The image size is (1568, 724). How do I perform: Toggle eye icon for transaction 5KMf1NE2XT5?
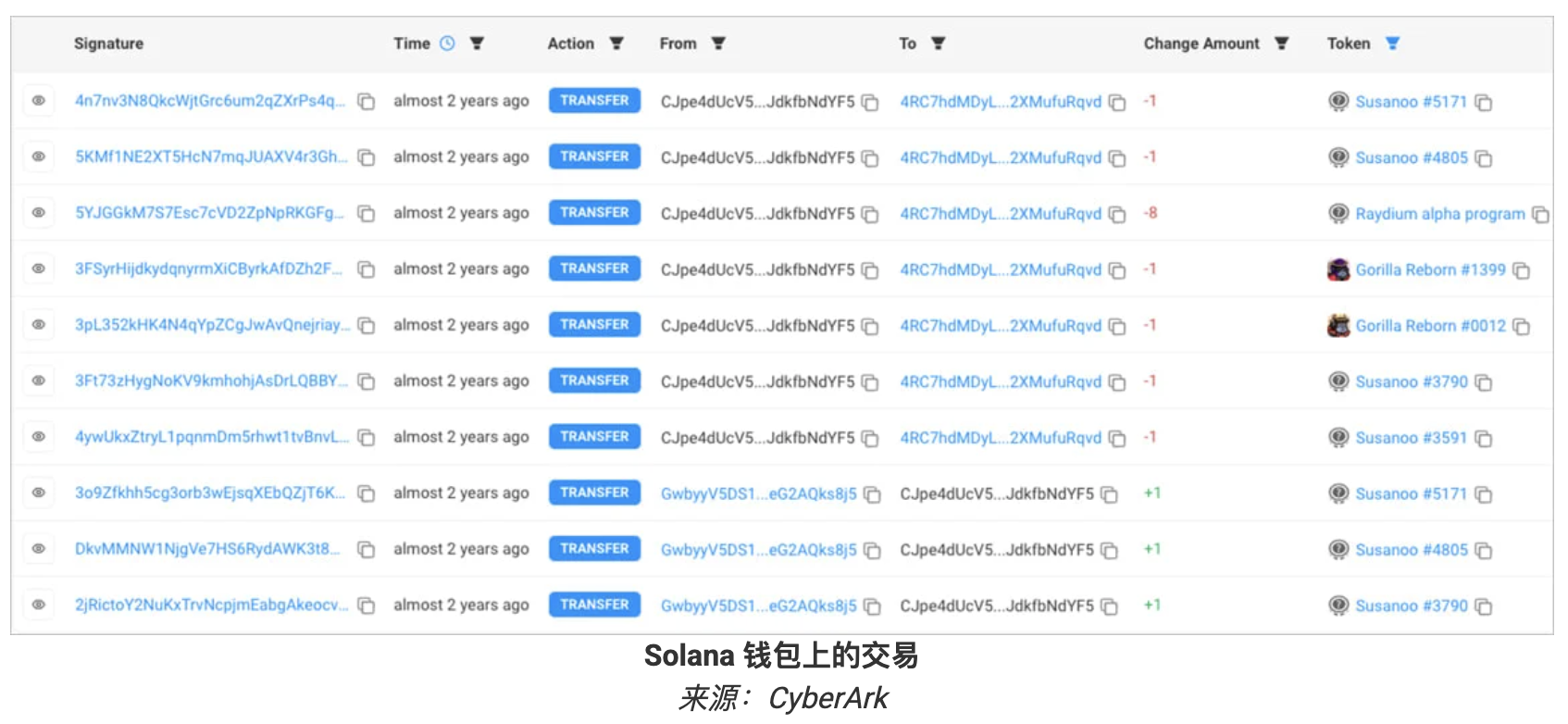point(39,156)
